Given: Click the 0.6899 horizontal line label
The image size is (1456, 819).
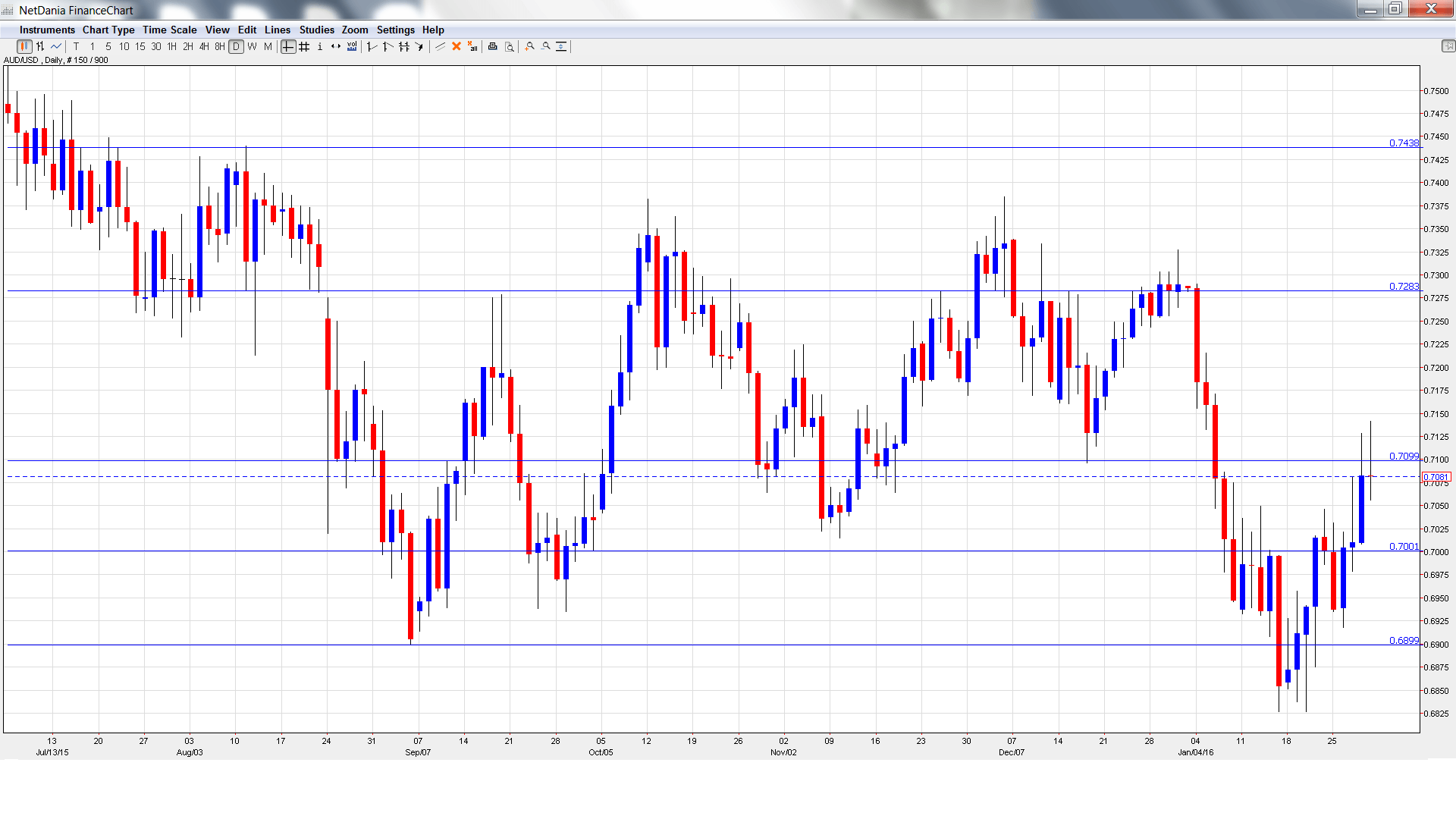Looking at the screenshot, I should 1404,641.
